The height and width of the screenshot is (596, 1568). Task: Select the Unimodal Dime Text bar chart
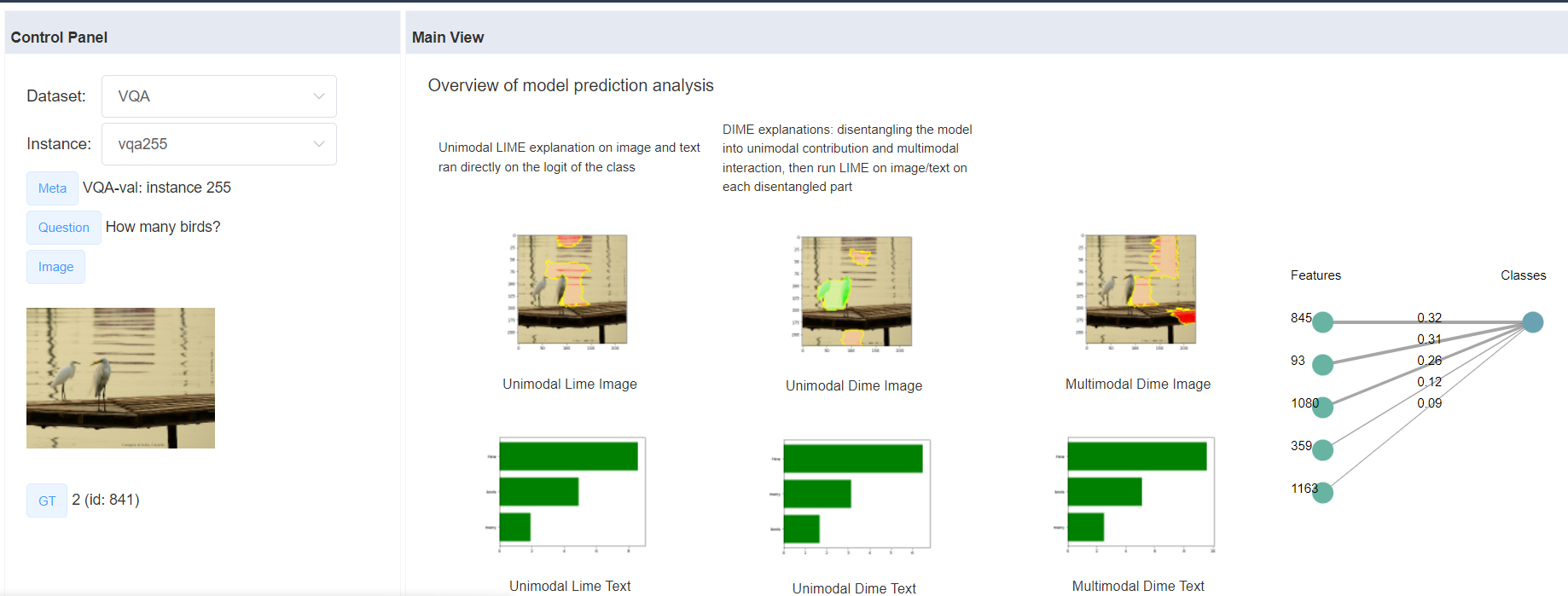853,496
